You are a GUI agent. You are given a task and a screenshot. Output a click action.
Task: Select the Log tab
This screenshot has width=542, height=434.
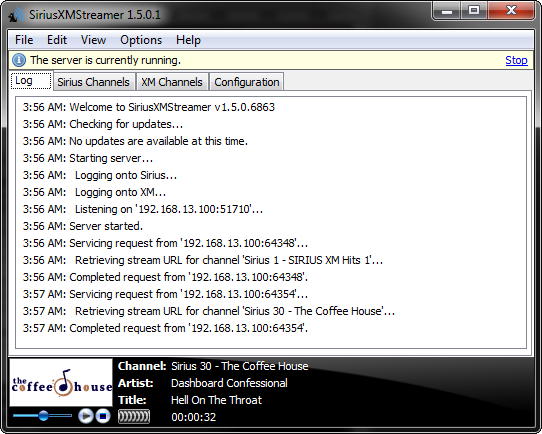pos(31,81)
